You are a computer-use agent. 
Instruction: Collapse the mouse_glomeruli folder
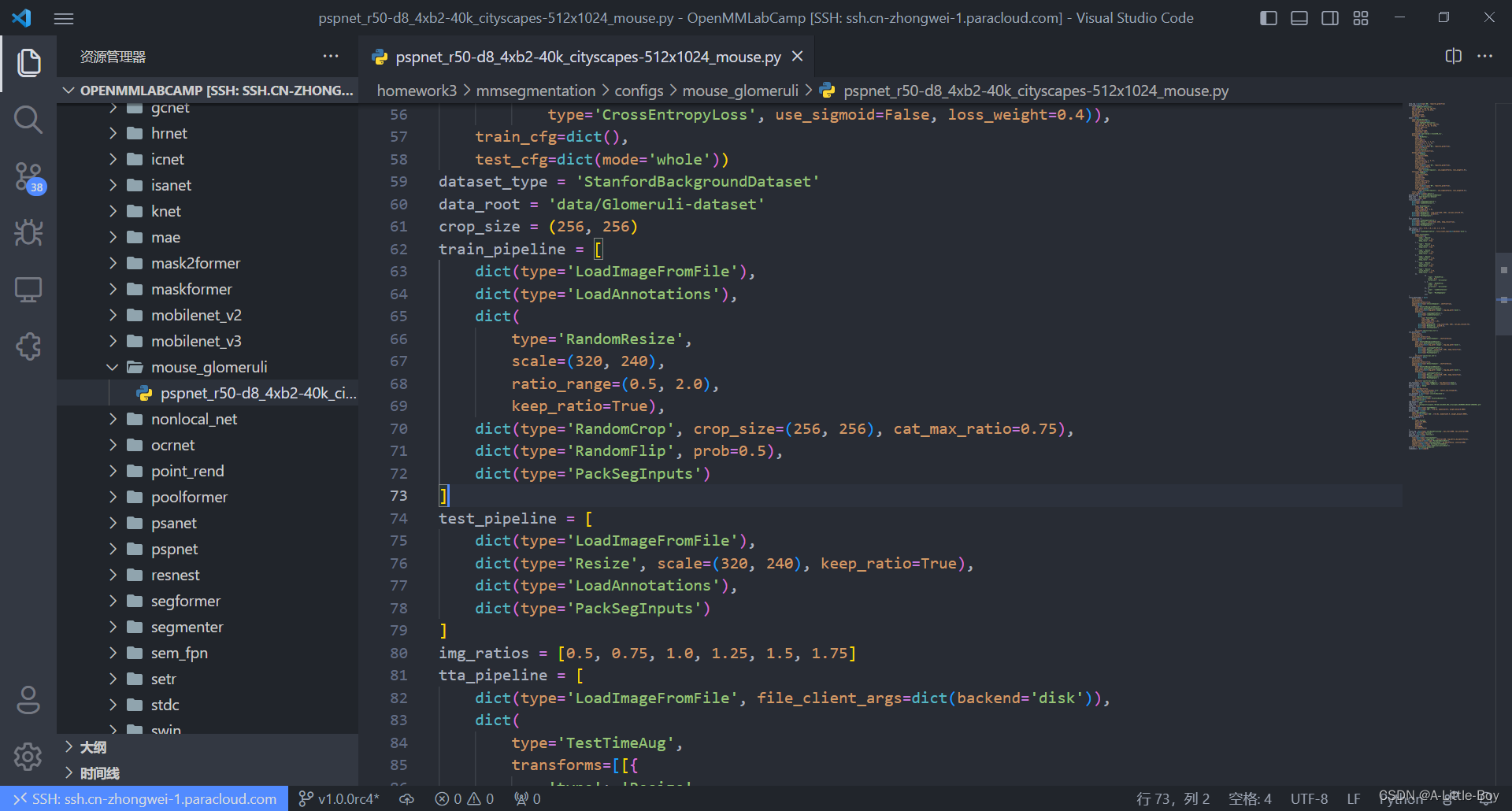[x=208, y=367]
